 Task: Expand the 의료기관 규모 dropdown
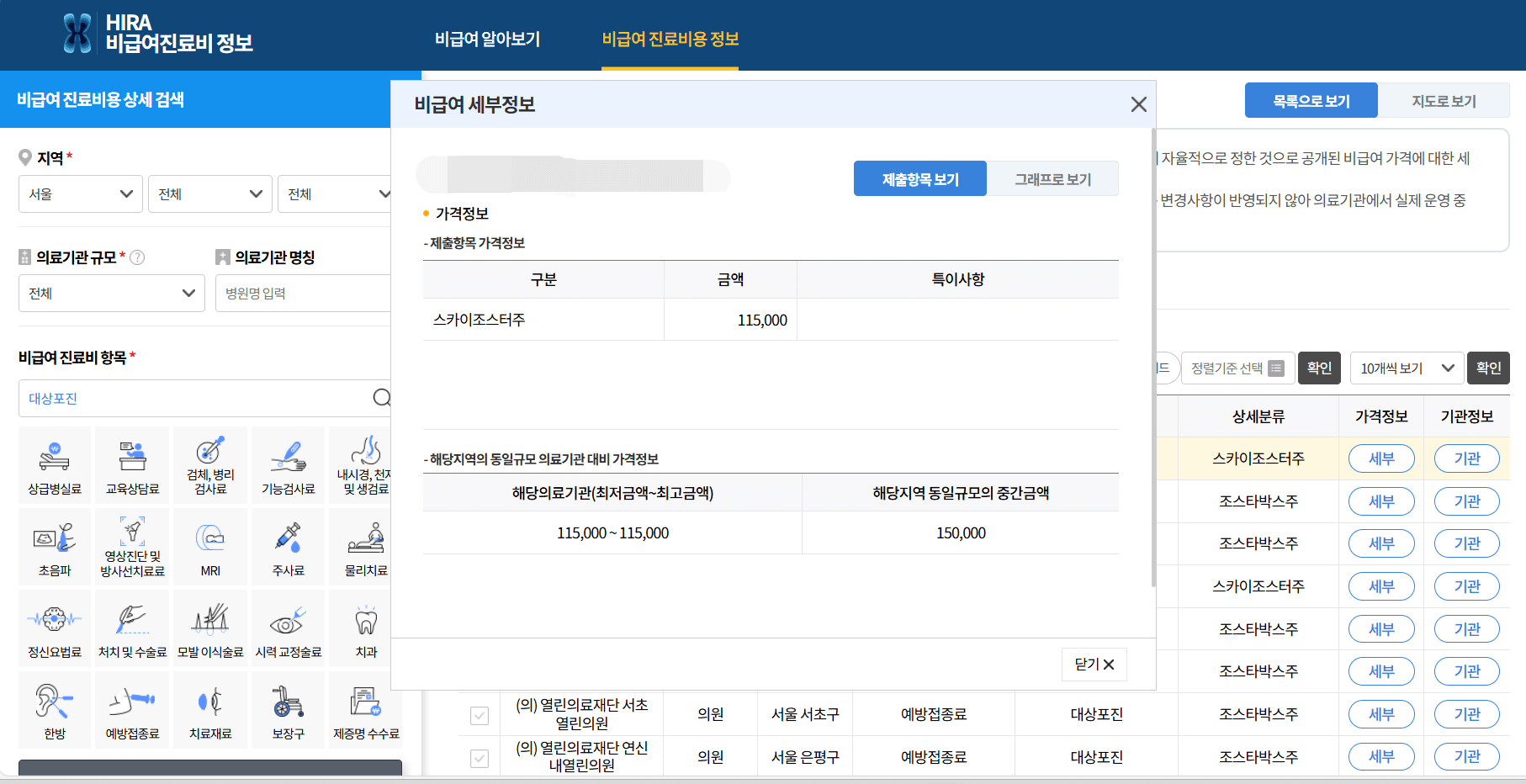tap(111, 293)
